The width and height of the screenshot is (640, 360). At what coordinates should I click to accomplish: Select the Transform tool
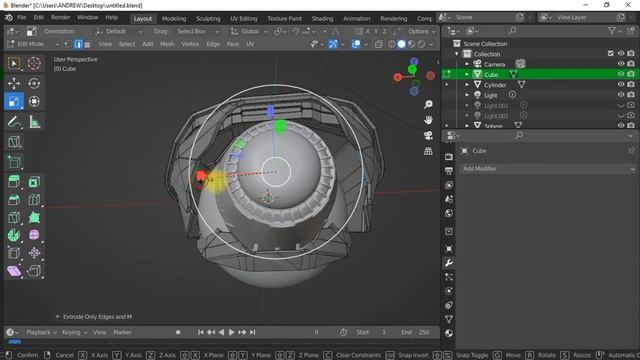[34, 101]
